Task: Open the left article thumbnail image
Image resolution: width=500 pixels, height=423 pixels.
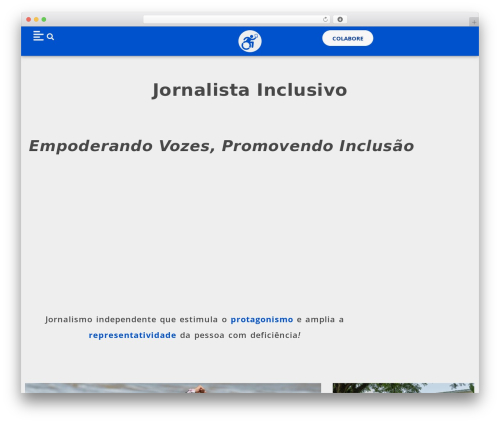Action: tap(173, 388)
